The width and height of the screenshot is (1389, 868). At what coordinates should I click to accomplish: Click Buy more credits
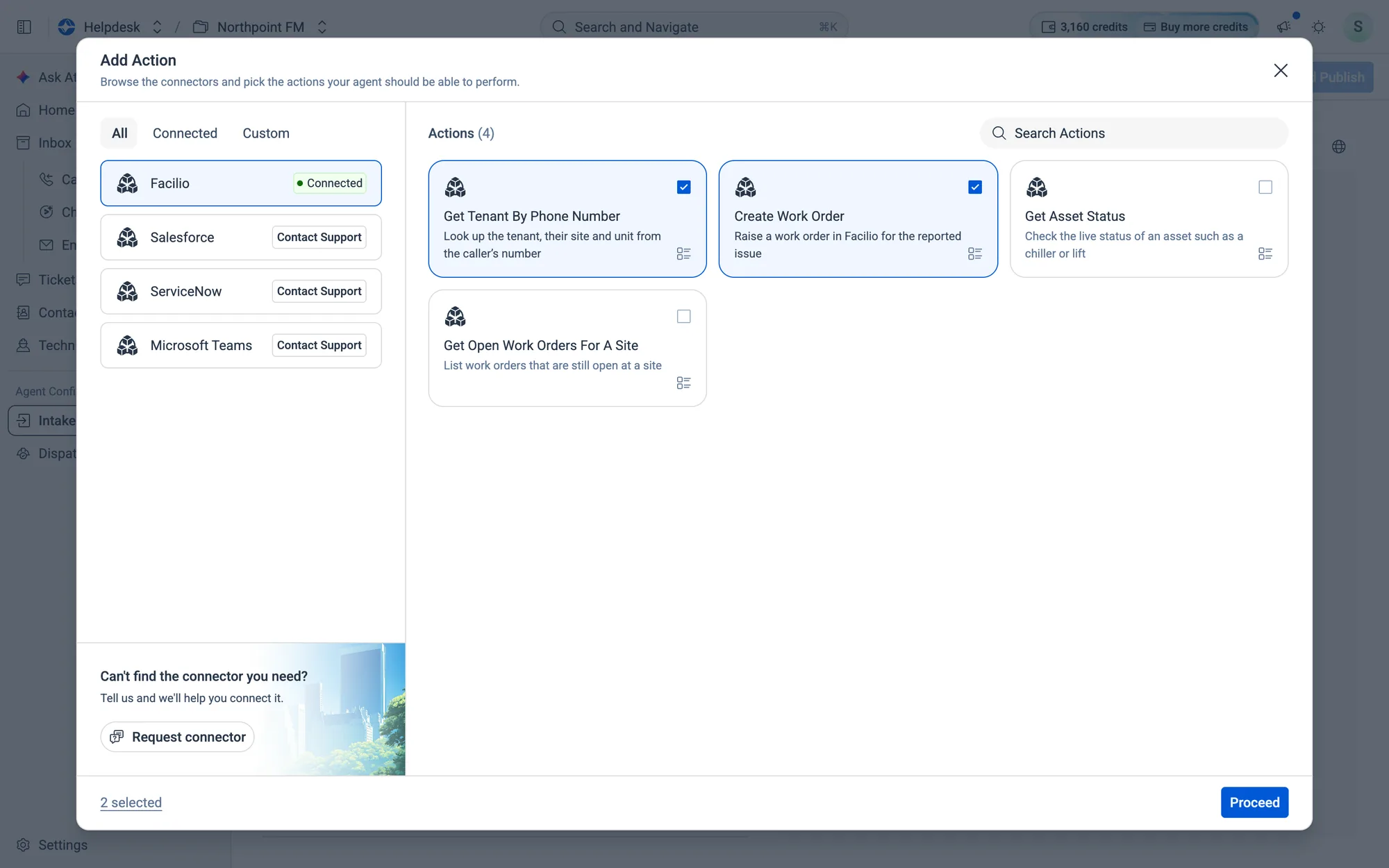click(x=1196, y=27)
